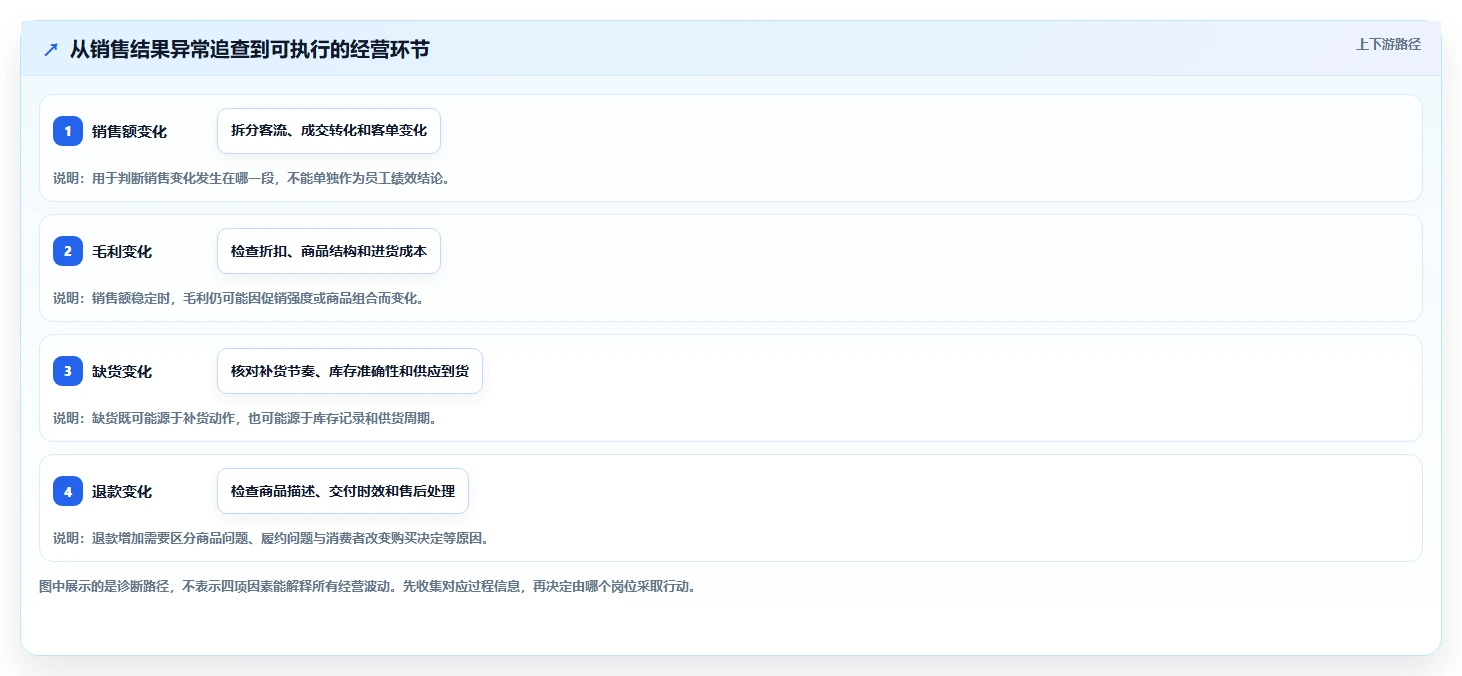Click the 退款变化 row label
The width and height of the screenshot is (1462, 676).
click(x=122, y=491)
